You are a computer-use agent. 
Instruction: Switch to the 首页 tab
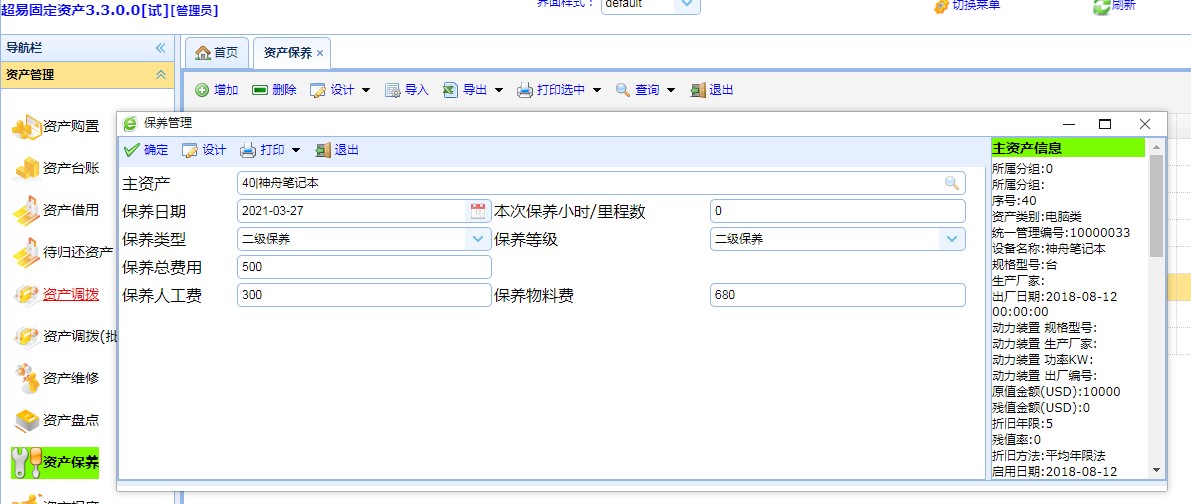tap(217, 53)
